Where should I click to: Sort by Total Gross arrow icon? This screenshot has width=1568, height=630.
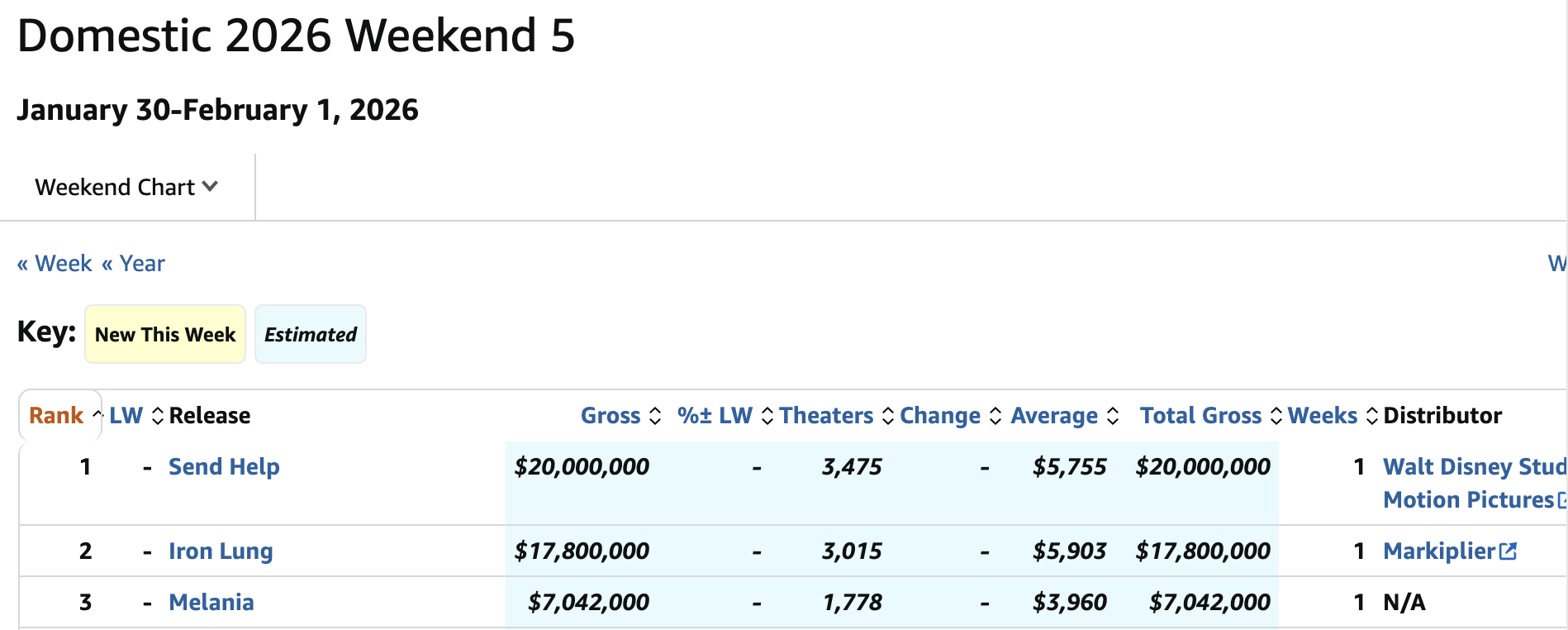[1276, 416]
